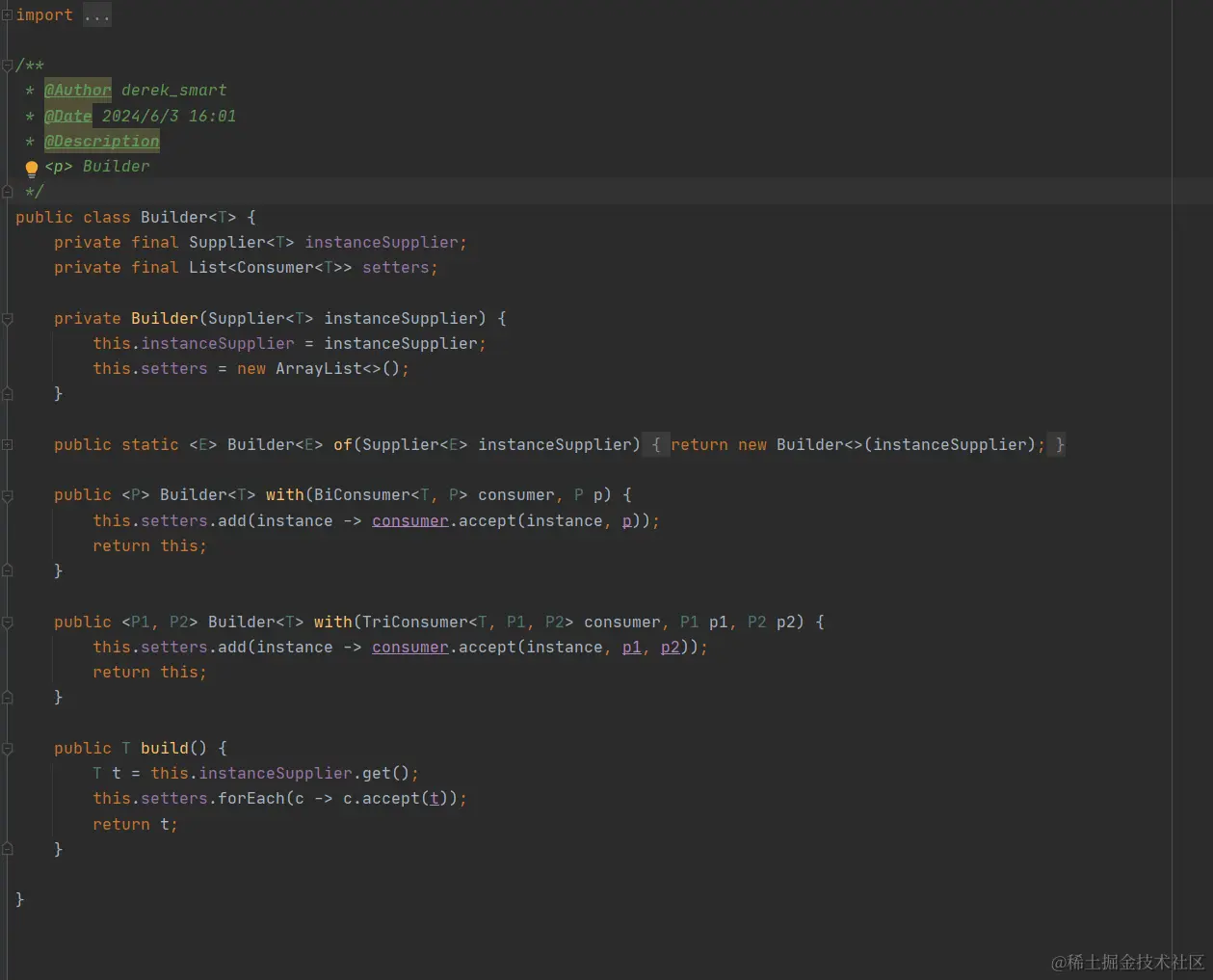Collapse the BiConsumer with method
The image size is (1213, 980).
point(7,495)
